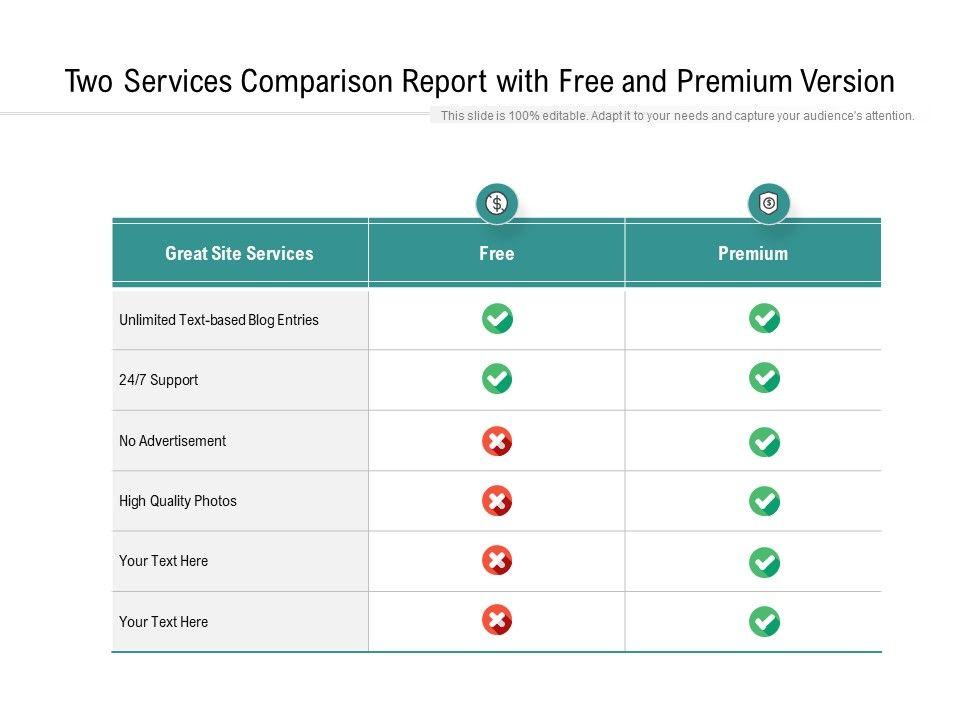Select the Great Site Services header cell
This screenshot has height=720, width=960.
tap(239, 254)
